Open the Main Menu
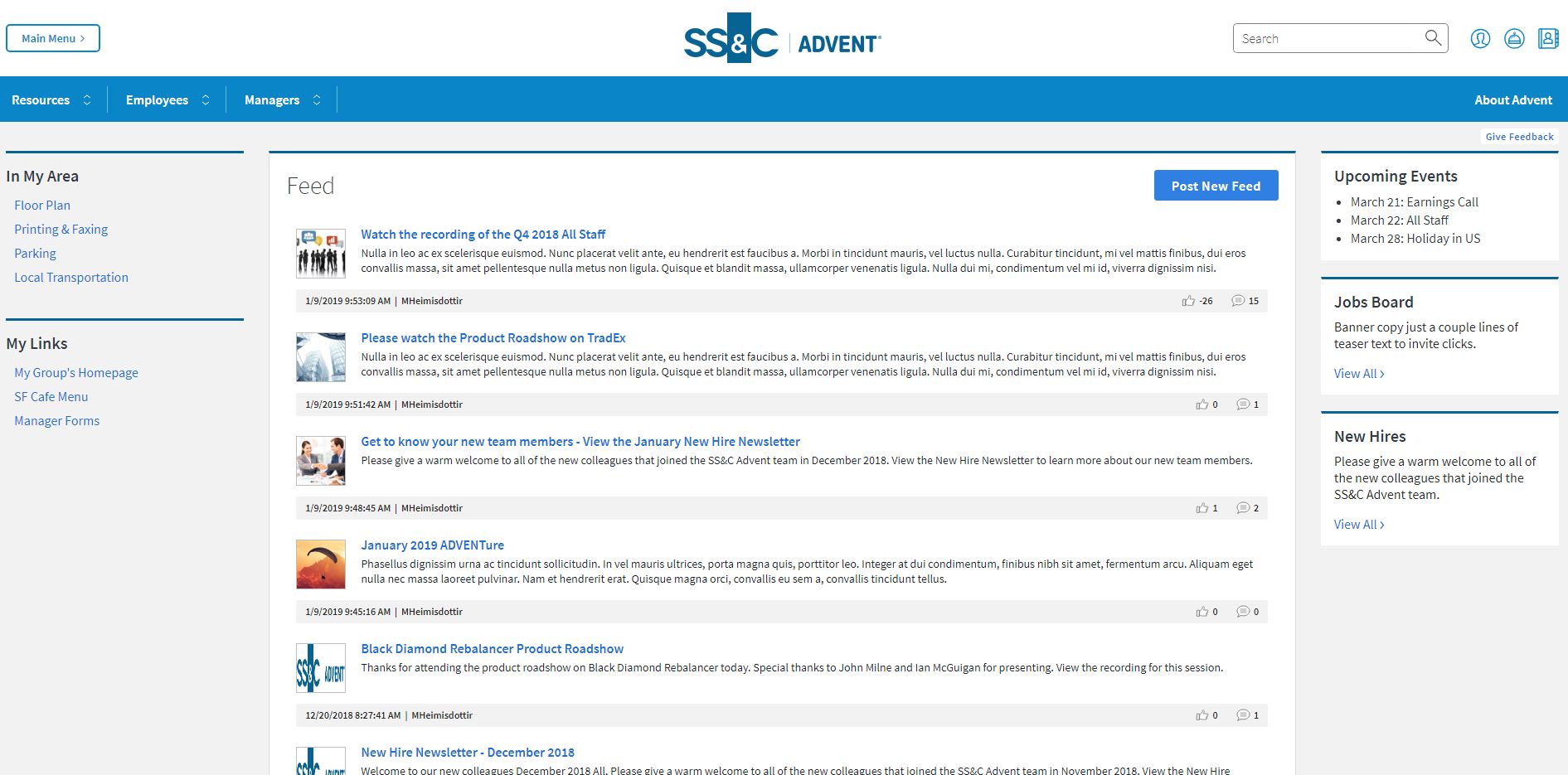1568x775 pixels. pos(53,38)
